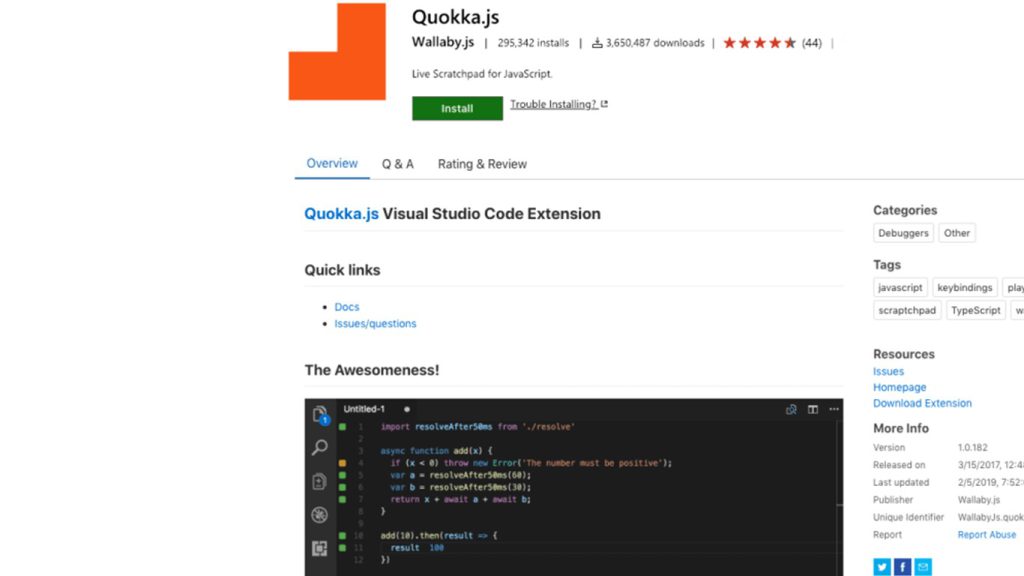Share the extension via the email icon
The image size is (1024, 576).
click(923, 566)
